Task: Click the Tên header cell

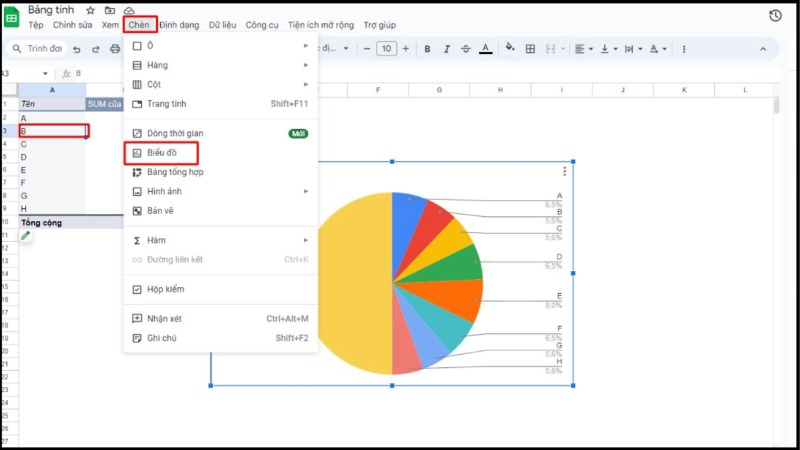Action: 52,104
